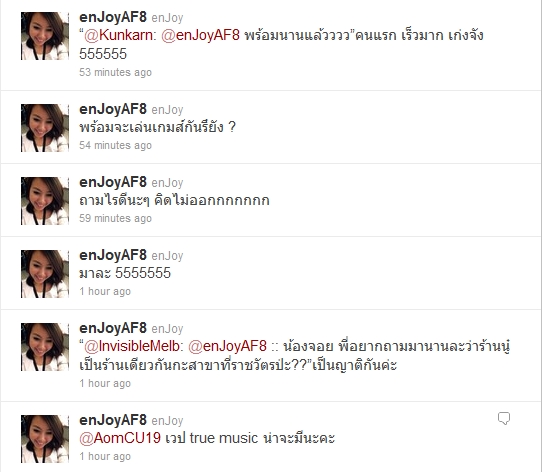Click the '54 minutes ago' timestamp
542x472 pixels.
115,145
